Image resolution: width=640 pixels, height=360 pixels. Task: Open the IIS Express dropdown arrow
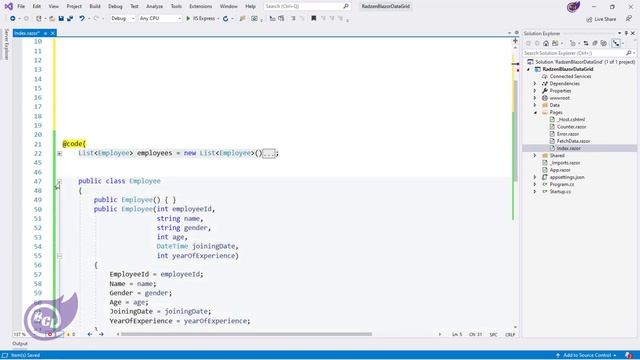(218, 18)
